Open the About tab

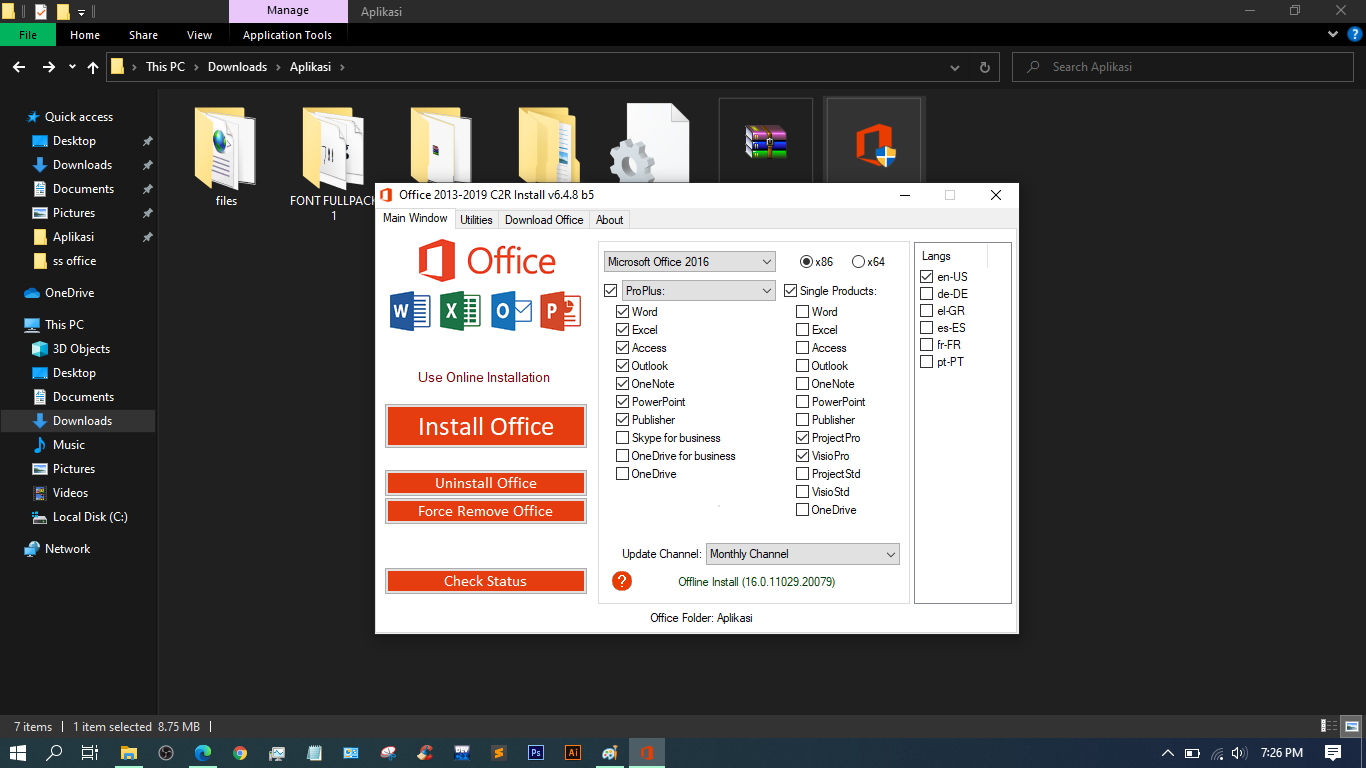pyautogui.click(x=610, y=220)
